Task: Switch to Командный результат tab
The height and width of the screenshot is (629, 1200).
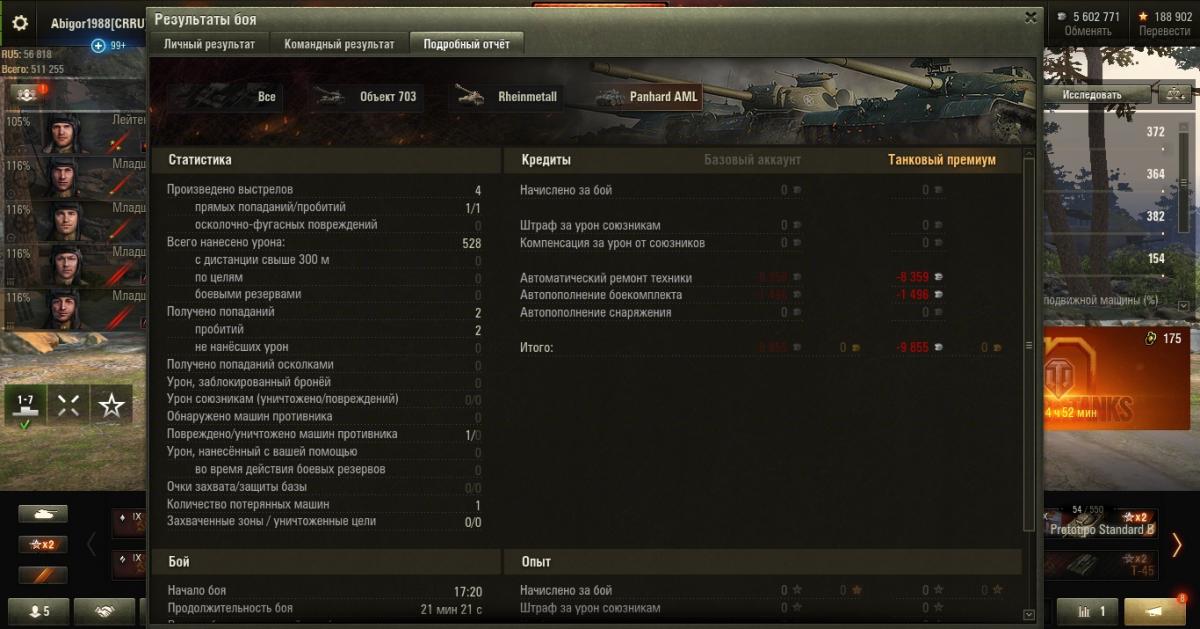Action: click(338, 44)
